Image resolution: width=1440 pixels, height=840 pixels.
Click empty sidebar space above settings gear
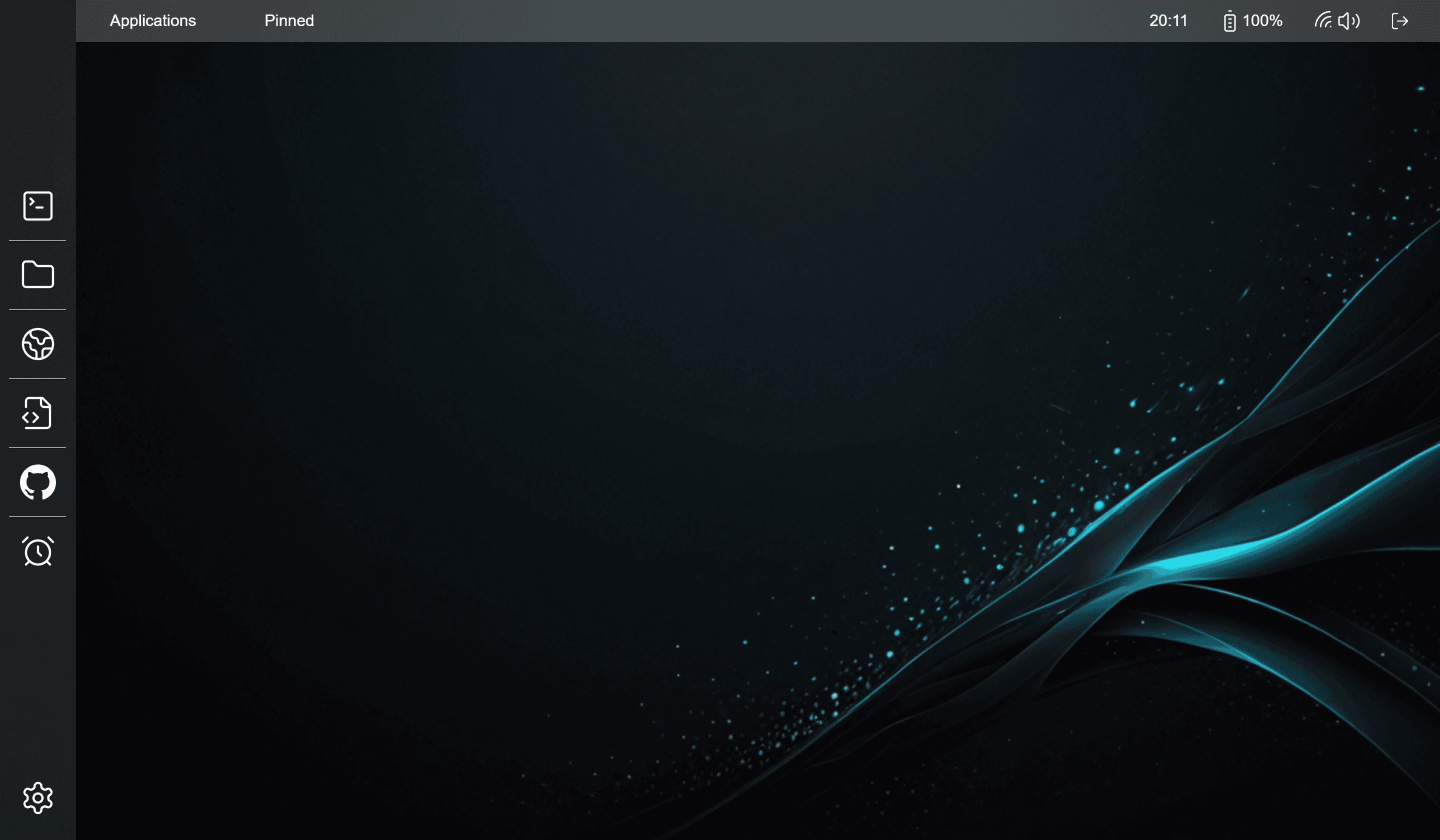37,674
